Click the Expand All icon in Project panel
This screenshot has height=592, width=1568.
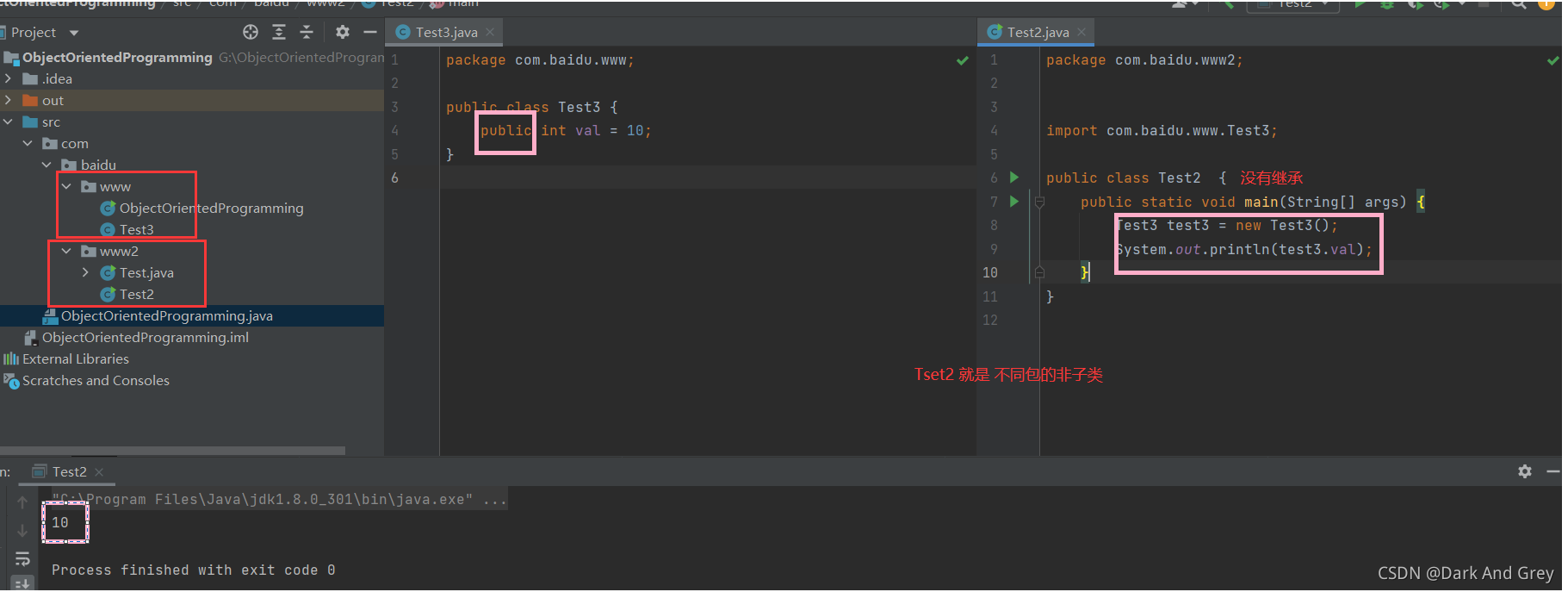pyautogui.click(x=279, y=32)
